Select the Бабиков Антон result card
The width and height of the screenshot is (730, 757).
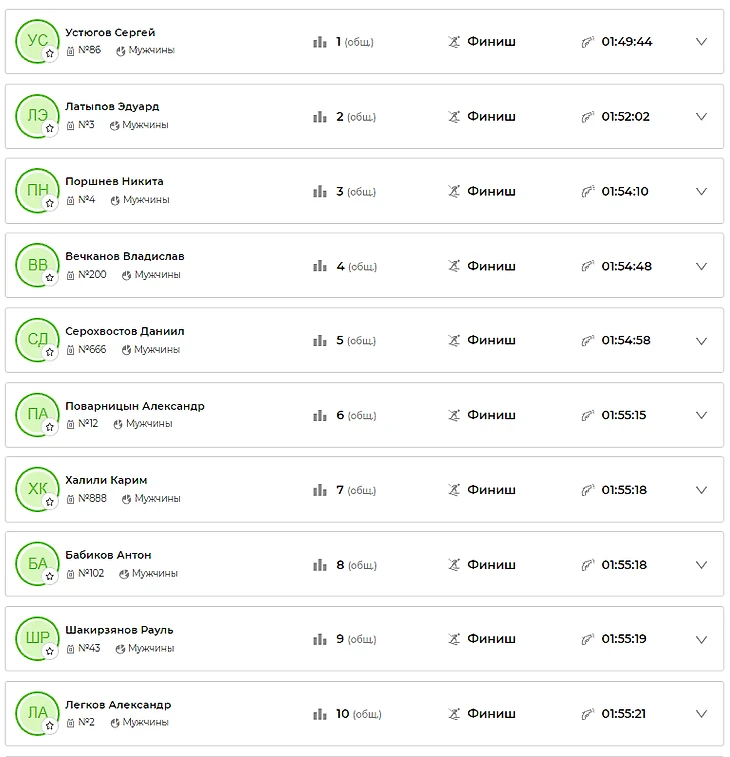(365, 564)
